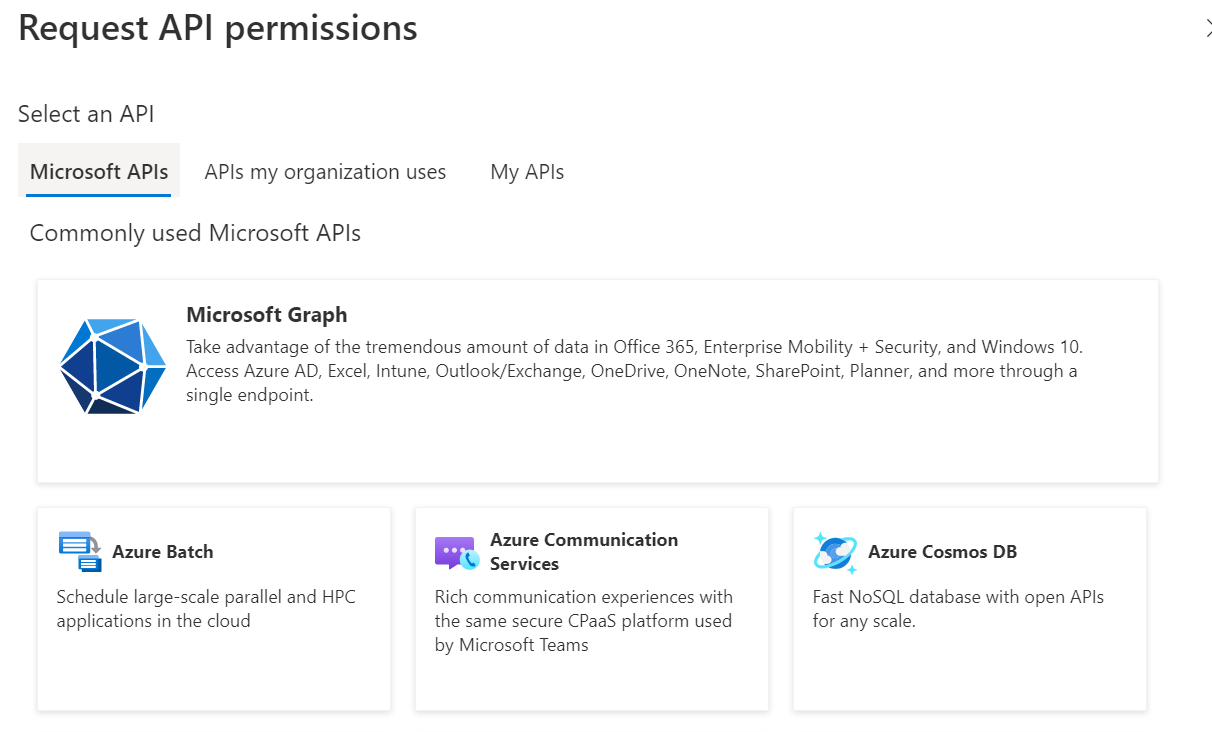The width and height of the screenshot is (1212, 732).
Task: Click the Commonly used Microsoft APIs heading
Action: (195, 233)
